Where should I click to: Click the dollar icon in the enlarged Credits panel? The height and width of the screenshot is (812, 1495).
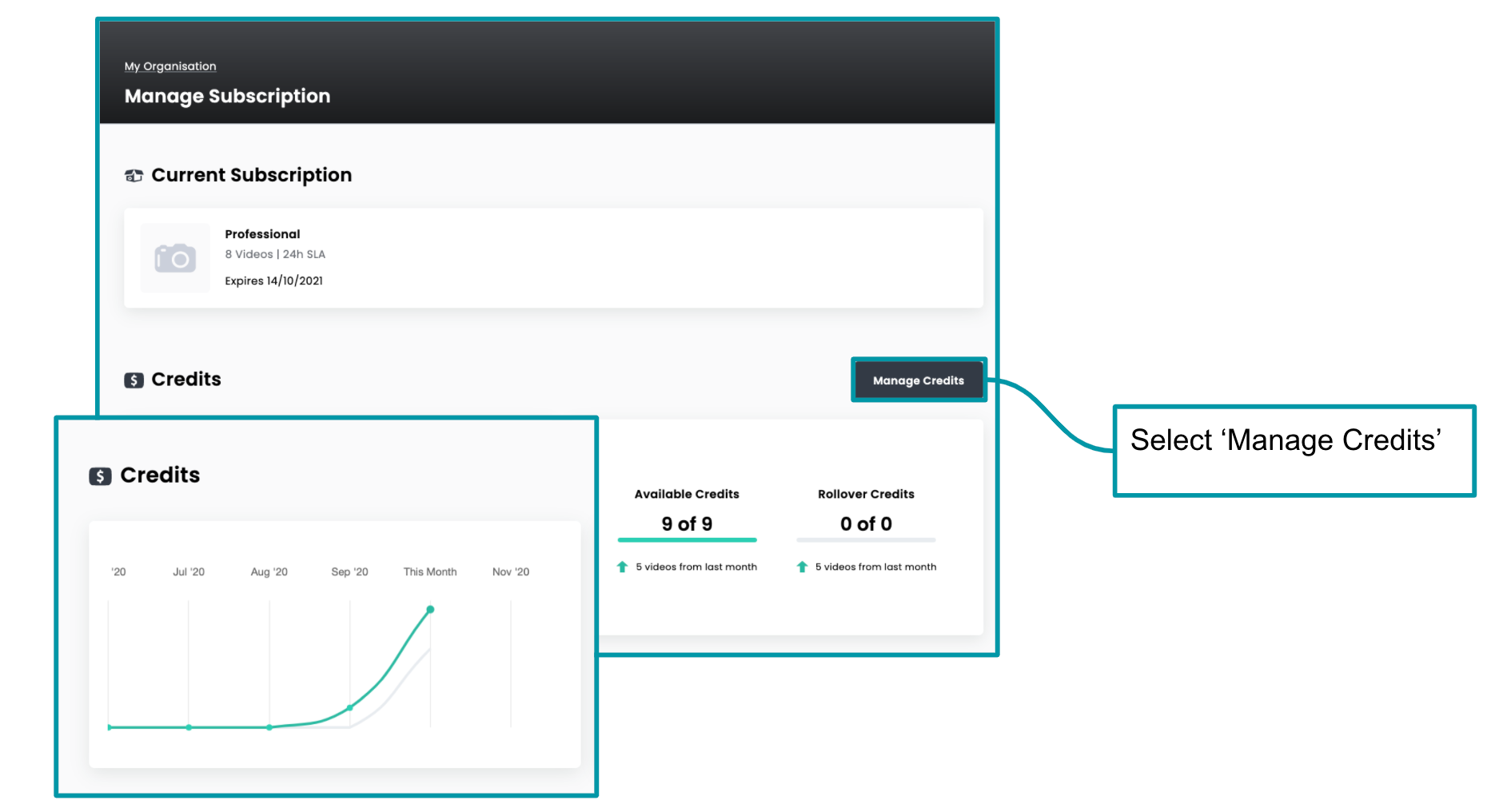(x=100, y=476)
